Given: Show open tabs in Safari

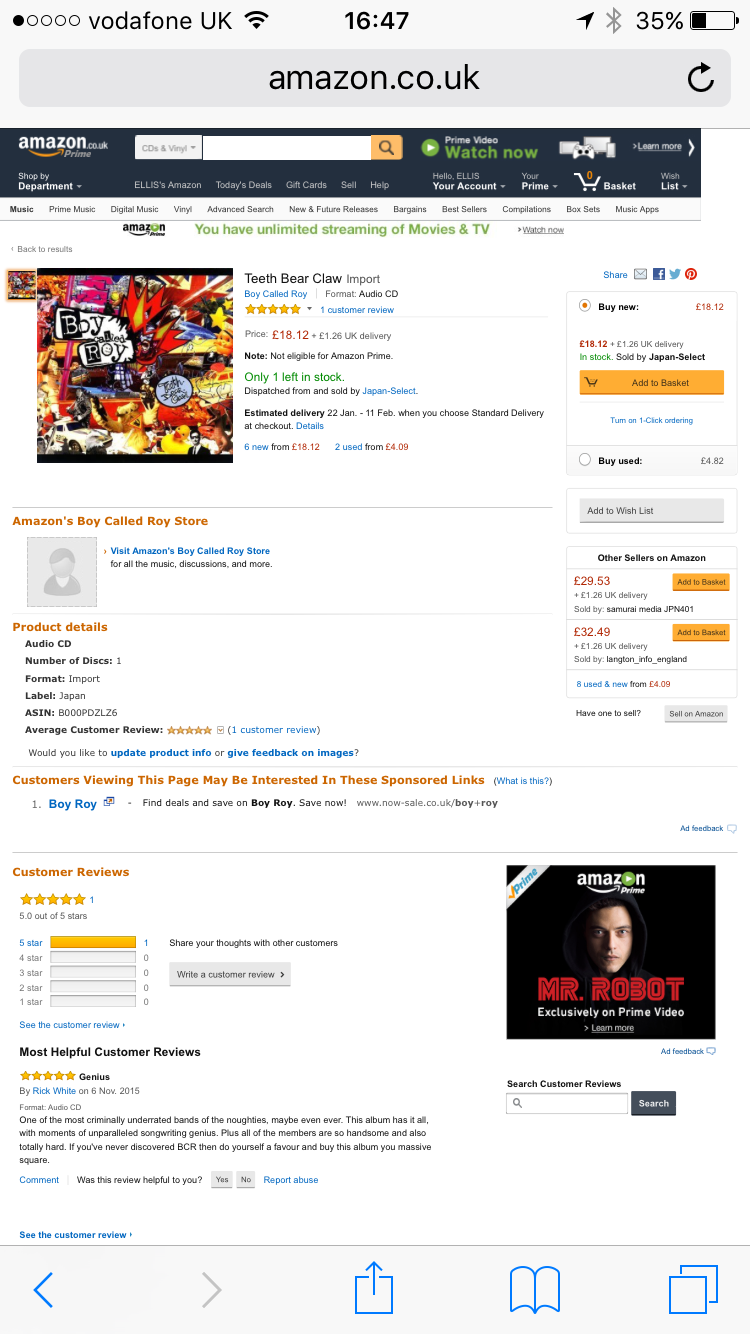Looking at the screenshot, I should 694,1289.
